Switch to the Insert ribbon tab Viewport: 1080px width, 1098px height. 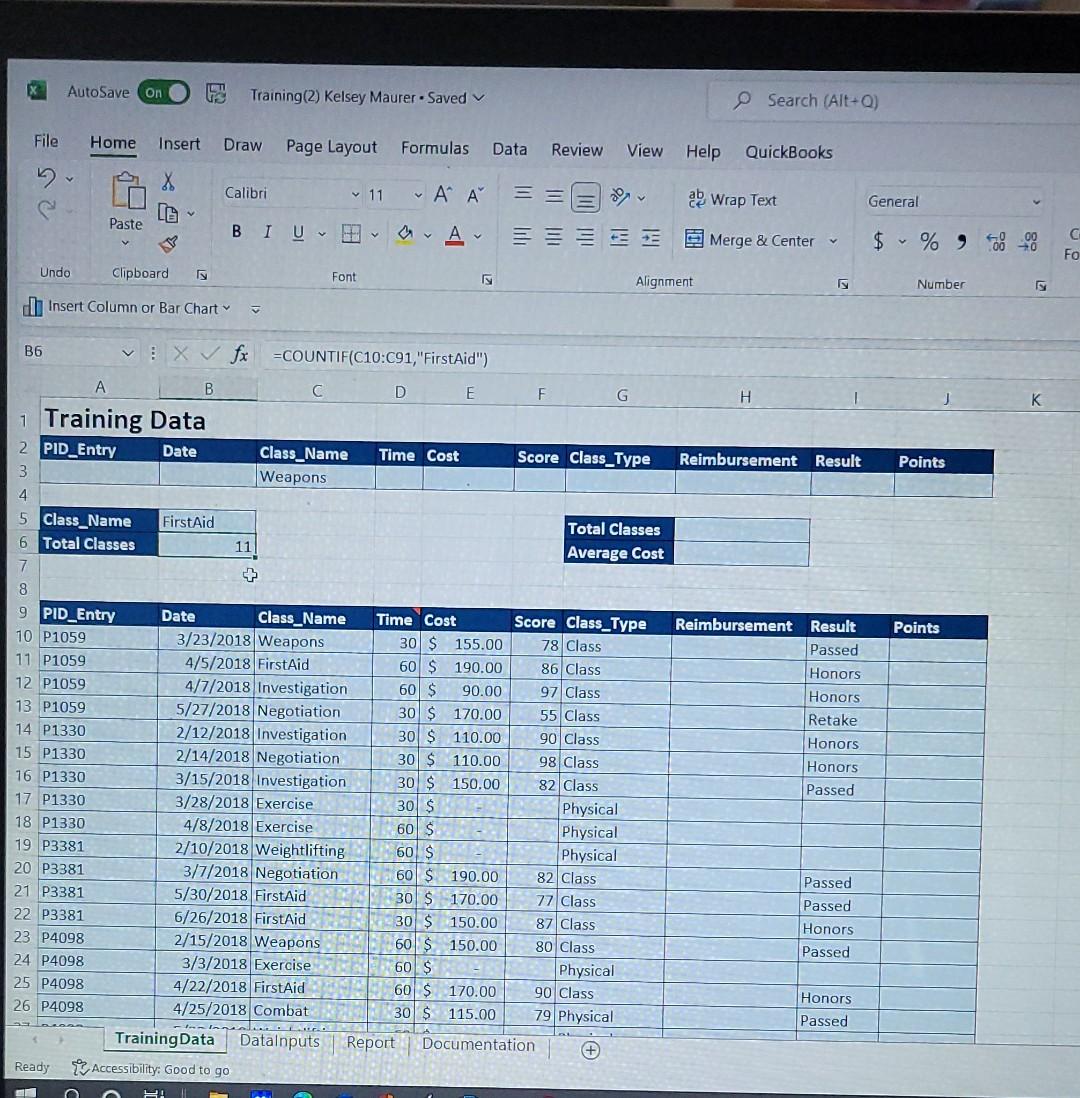coord(179,144)
